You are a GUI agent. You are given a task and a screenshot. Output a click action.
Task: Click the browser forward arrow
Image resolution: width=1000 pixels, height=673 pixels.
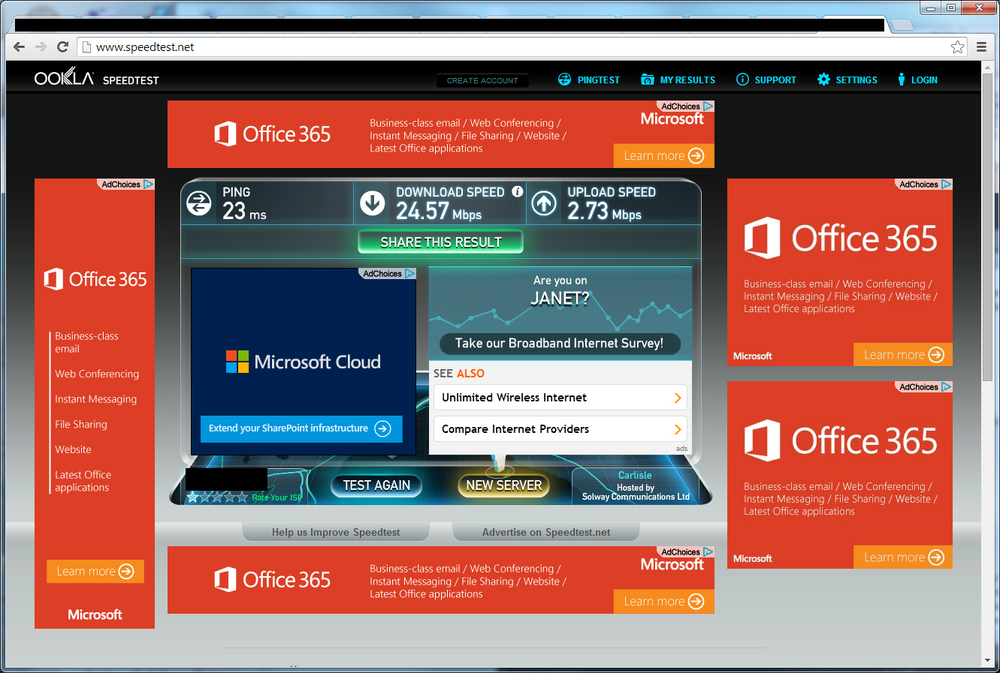(x=41, y=47)
